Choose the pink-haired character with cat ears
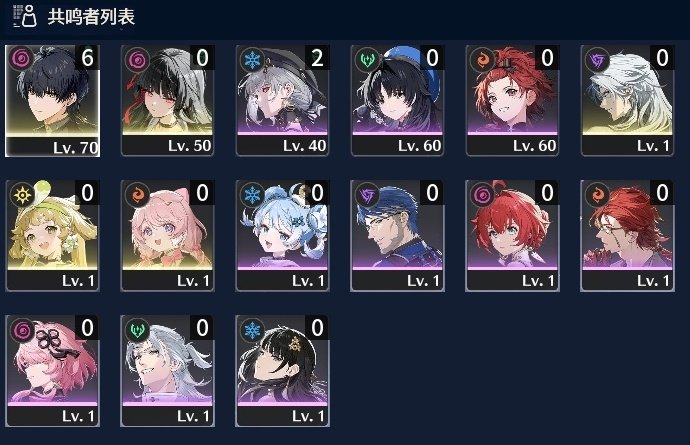690x445 pixels. coord(167,236)
